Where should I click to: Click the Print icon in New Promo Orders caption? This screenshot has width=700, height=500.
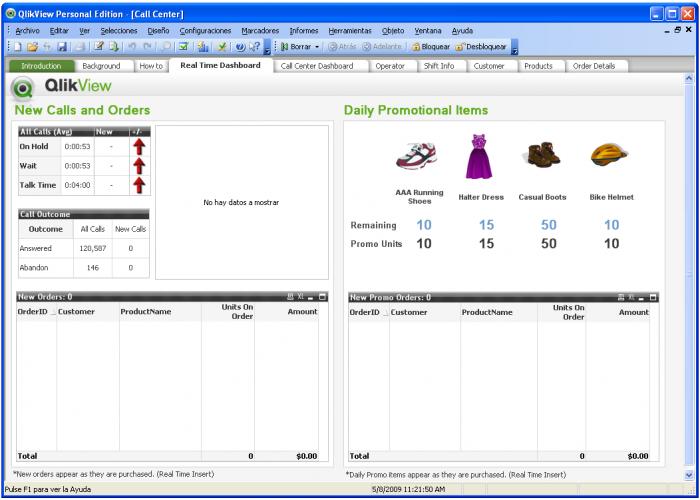621,297
